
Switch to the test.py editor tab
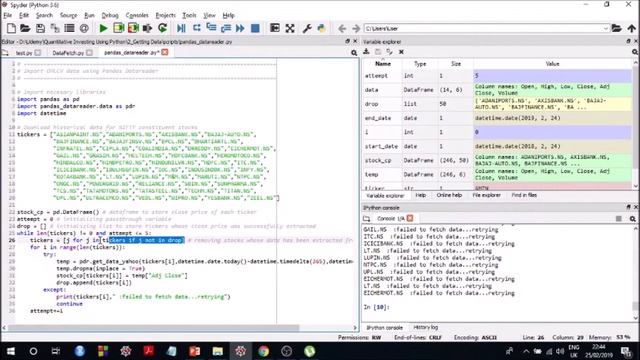click(x=24, y=53)
